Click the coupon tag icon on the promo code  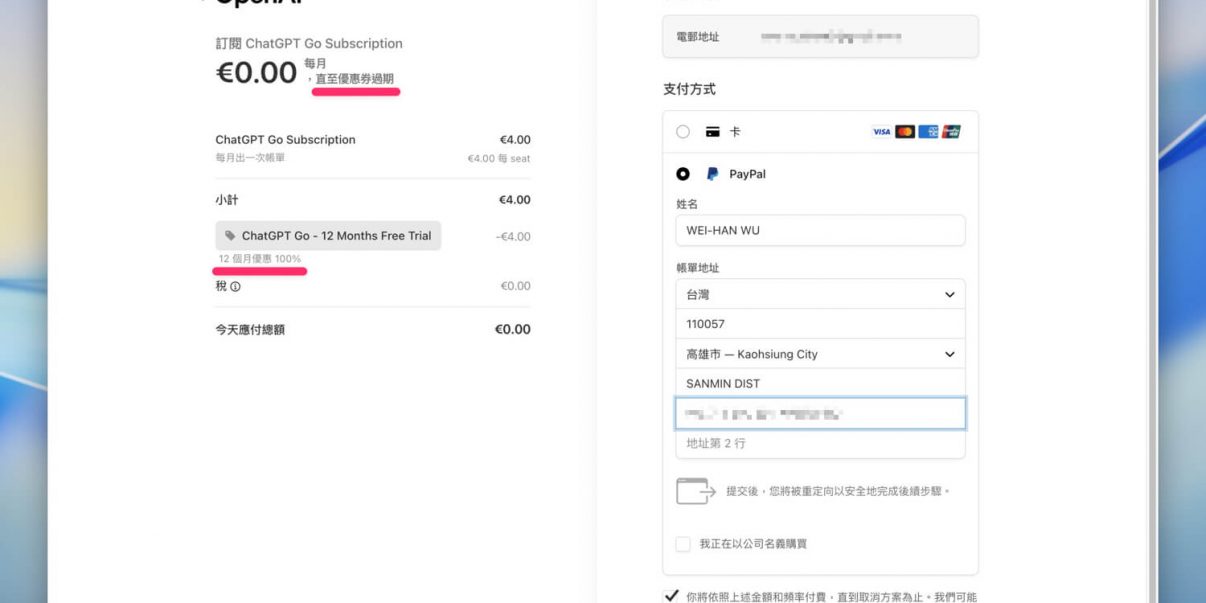[x=231, y=236]
